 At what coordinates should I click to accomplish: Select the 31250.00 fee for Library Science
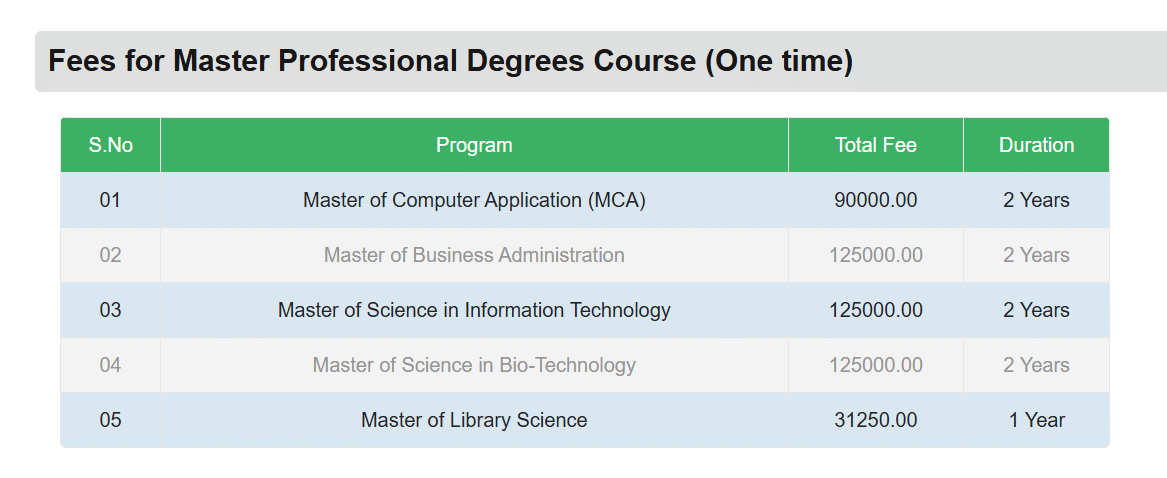tap(876, 420)
